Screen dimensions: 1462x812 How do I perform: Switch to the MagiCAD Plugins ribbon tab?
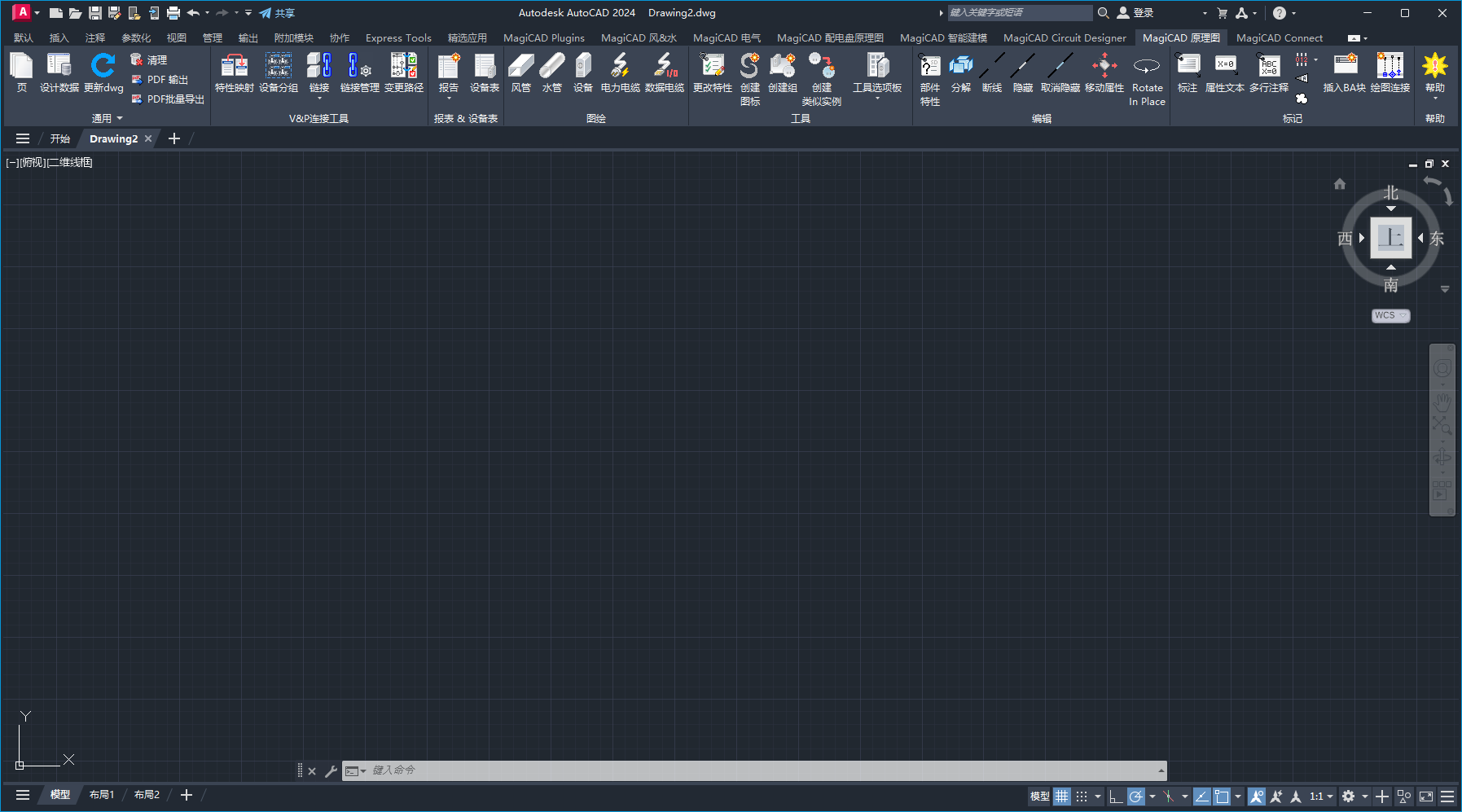[x=544, y=37]
